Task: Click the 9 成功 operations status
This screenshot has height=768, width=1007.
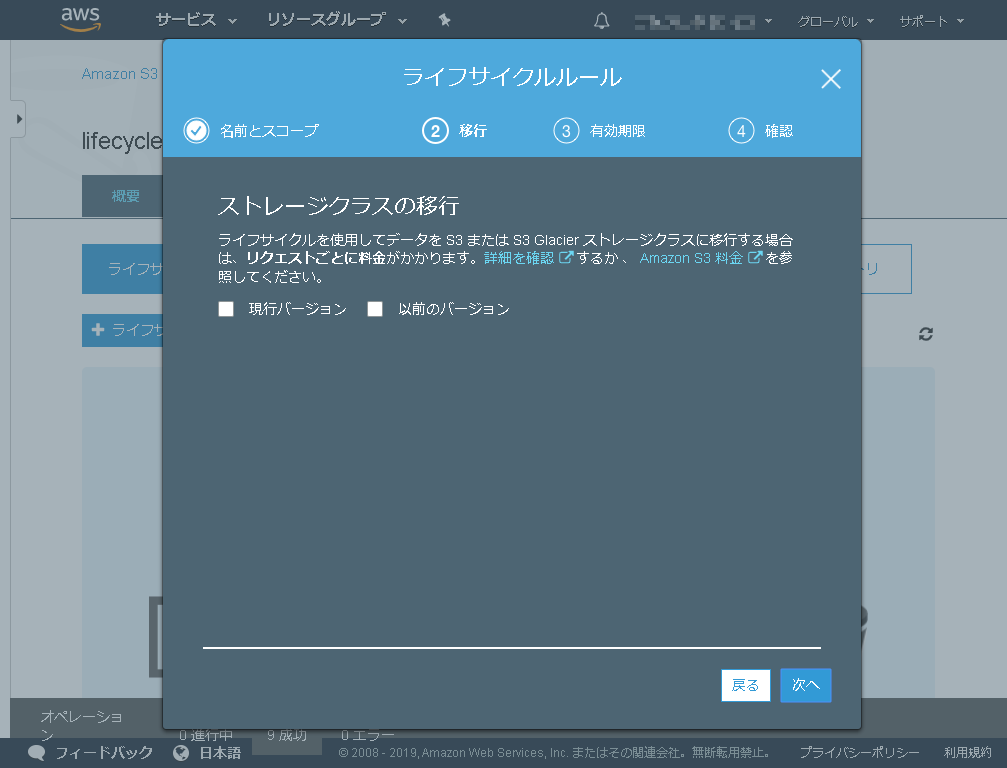Action: coord(286,735)
